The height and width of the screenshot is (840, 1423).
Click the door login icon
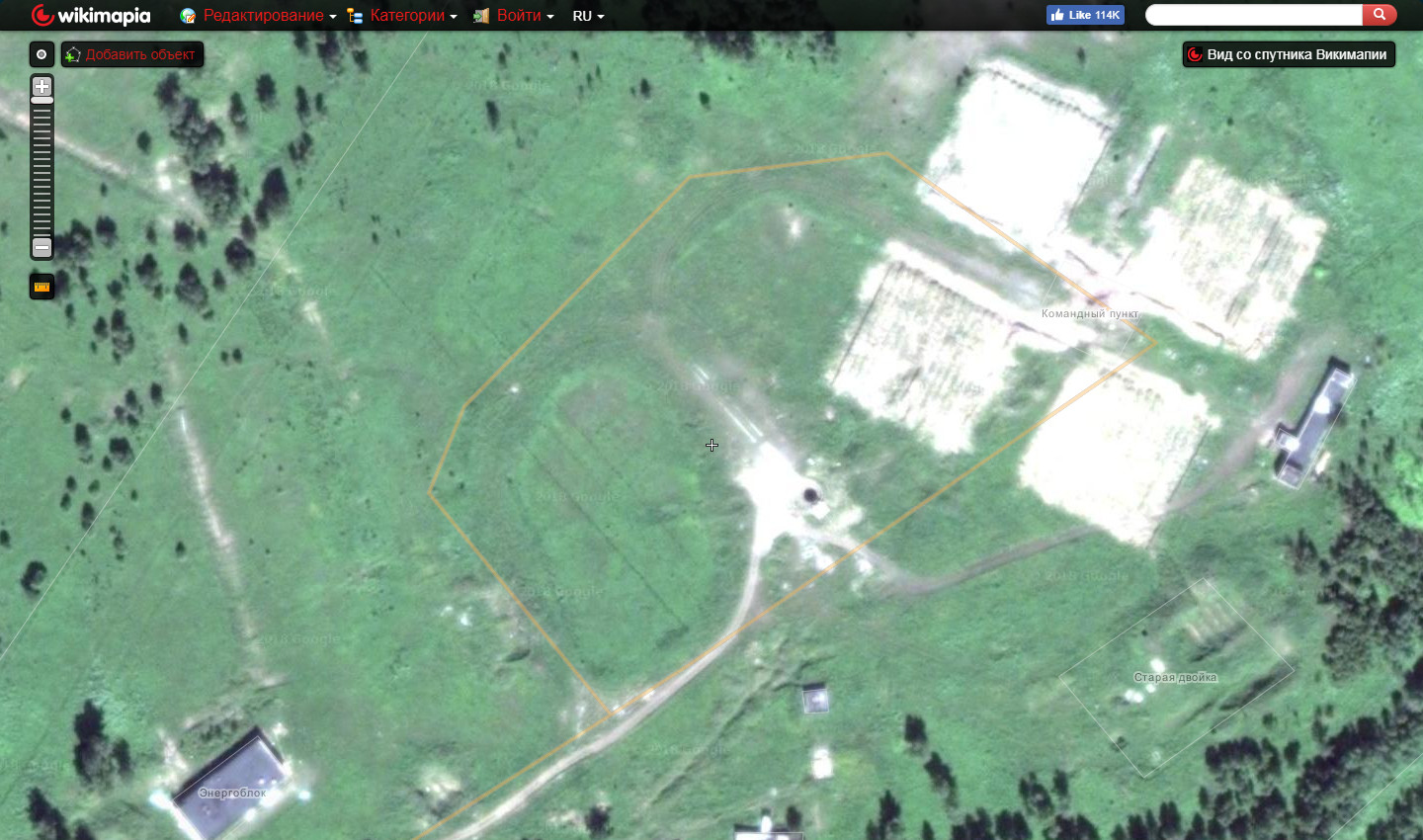pyautogui.click(x=481, y=16)
